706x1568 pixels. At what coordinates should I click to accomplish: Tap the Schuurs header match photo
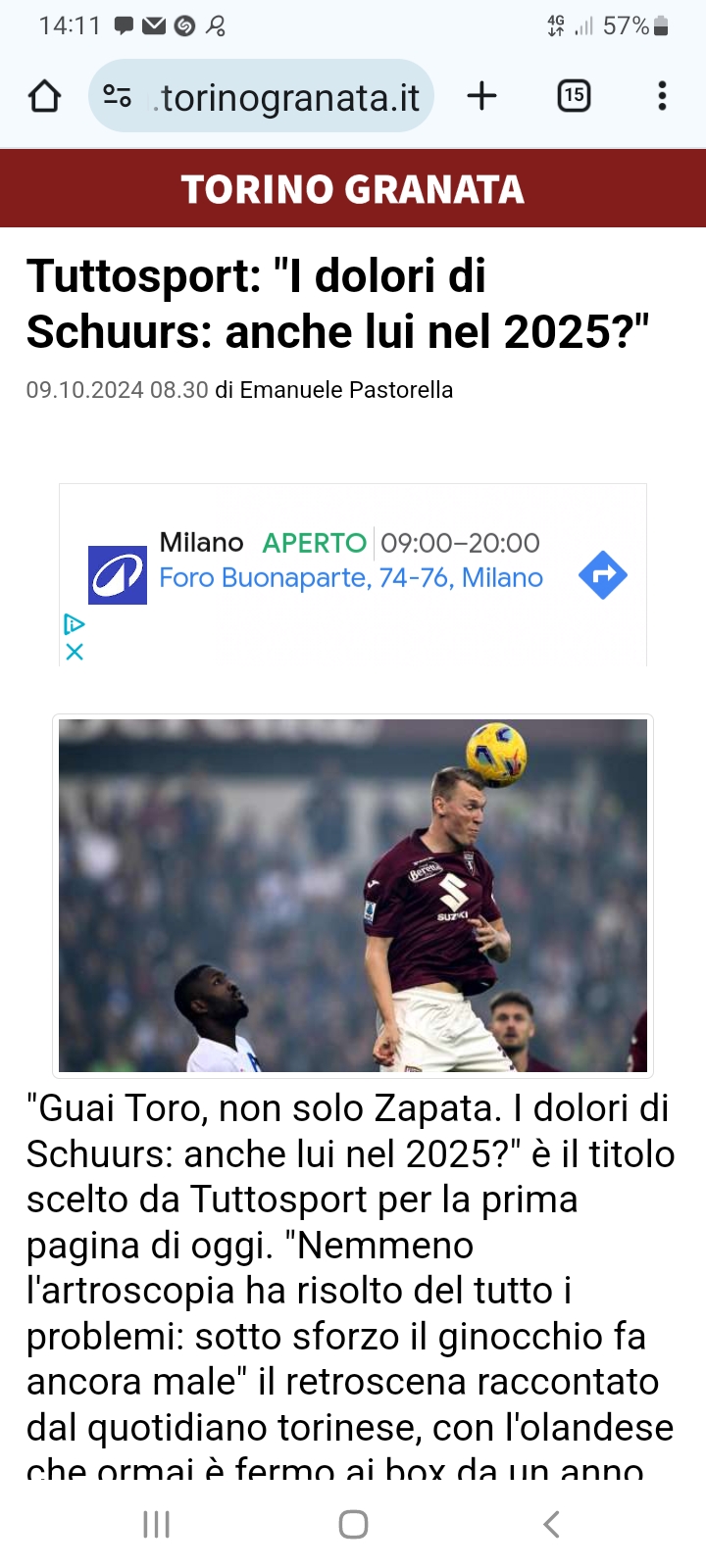[x=353, y=896]
